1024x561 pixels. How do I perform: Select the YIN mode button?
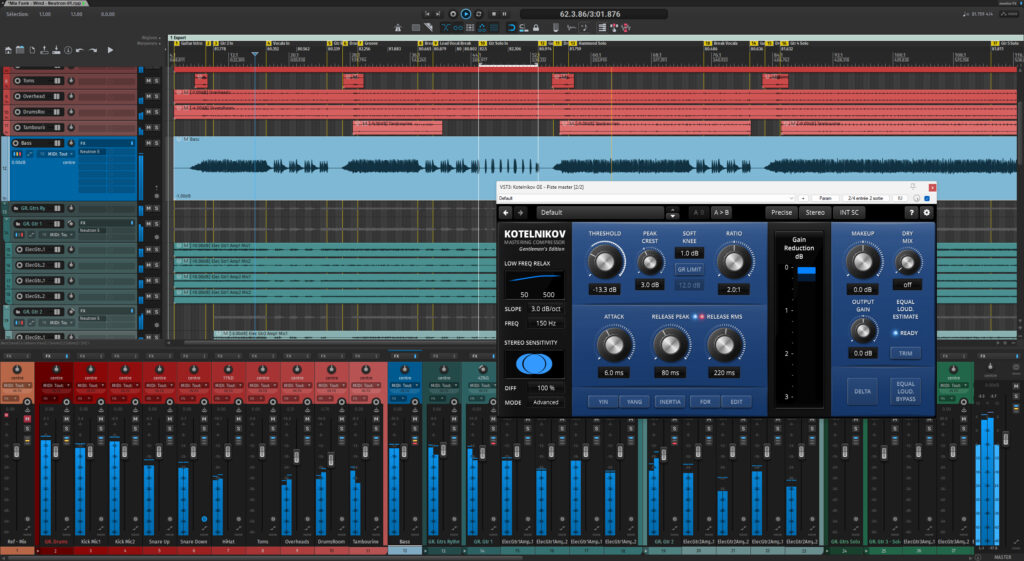(602, 402)
